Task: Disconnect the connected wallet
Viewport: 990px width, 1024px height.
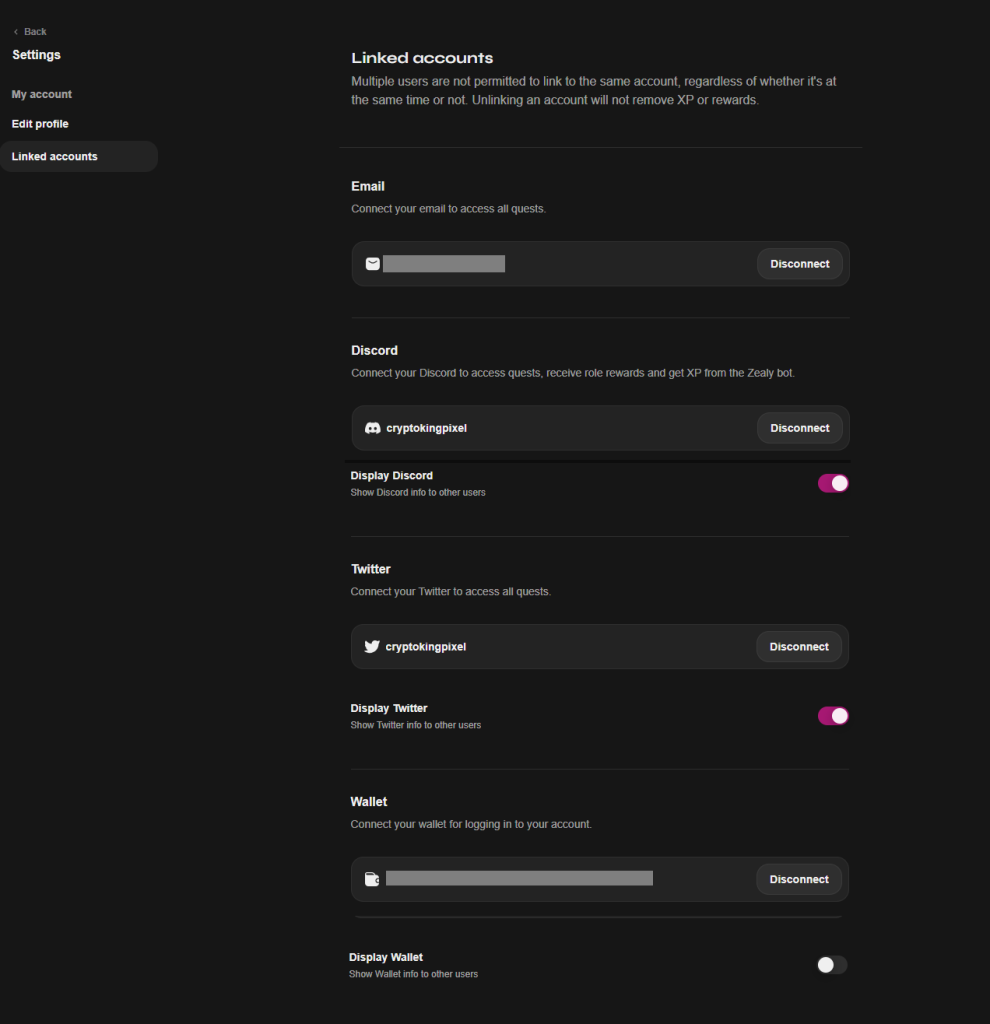Action: click(x=799, y=880)
